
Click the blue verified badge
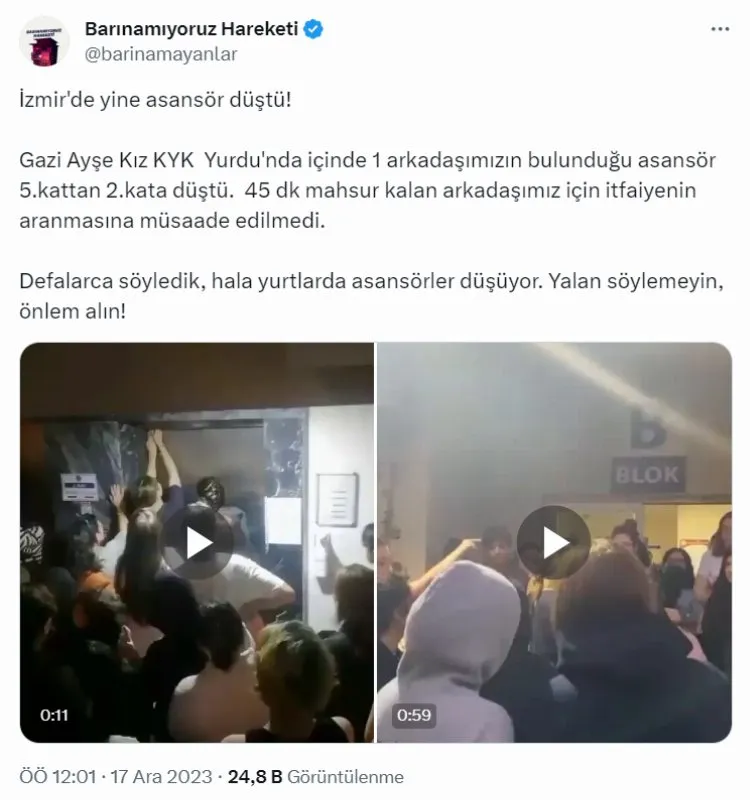pyautogui.click(x=313, y=29)
